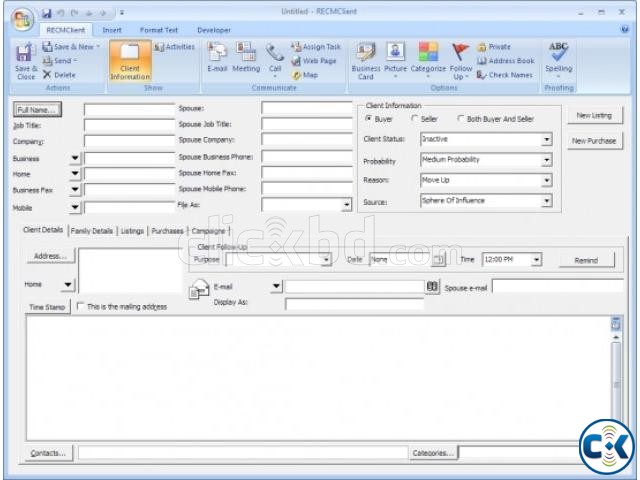The width and height of the screenshot is (640, 480).
Task: Expand the Source dropdown
Action: (x=547, y=201)
